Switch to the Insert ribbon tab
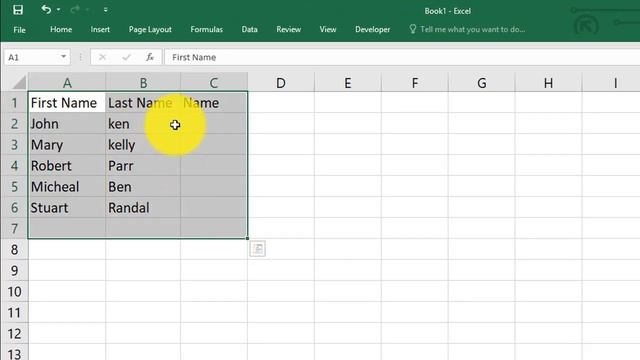640x360 pixels. pos(100,29)
